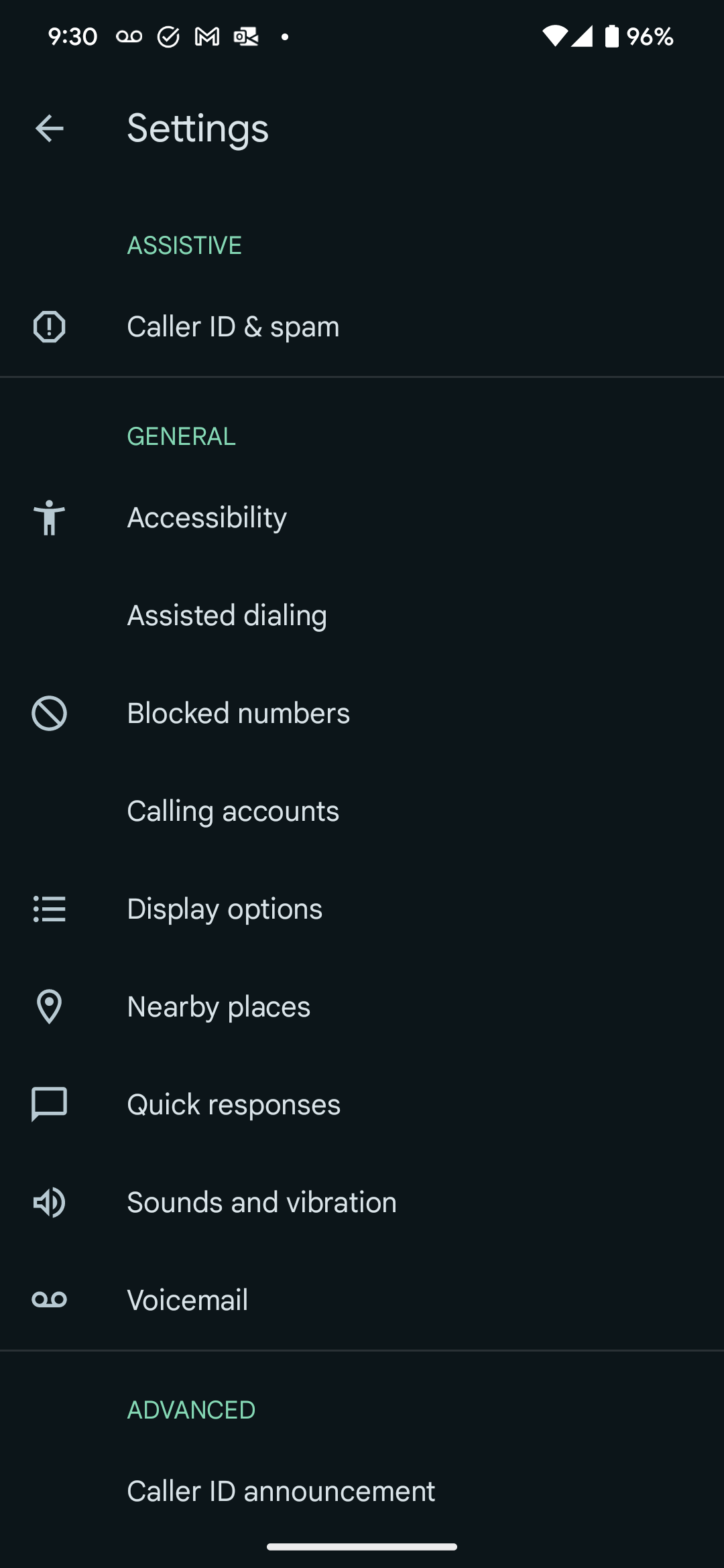Tap the Display options list icon
The height and width of the screenshot is (1568, 724).
(x=49, y=909)
